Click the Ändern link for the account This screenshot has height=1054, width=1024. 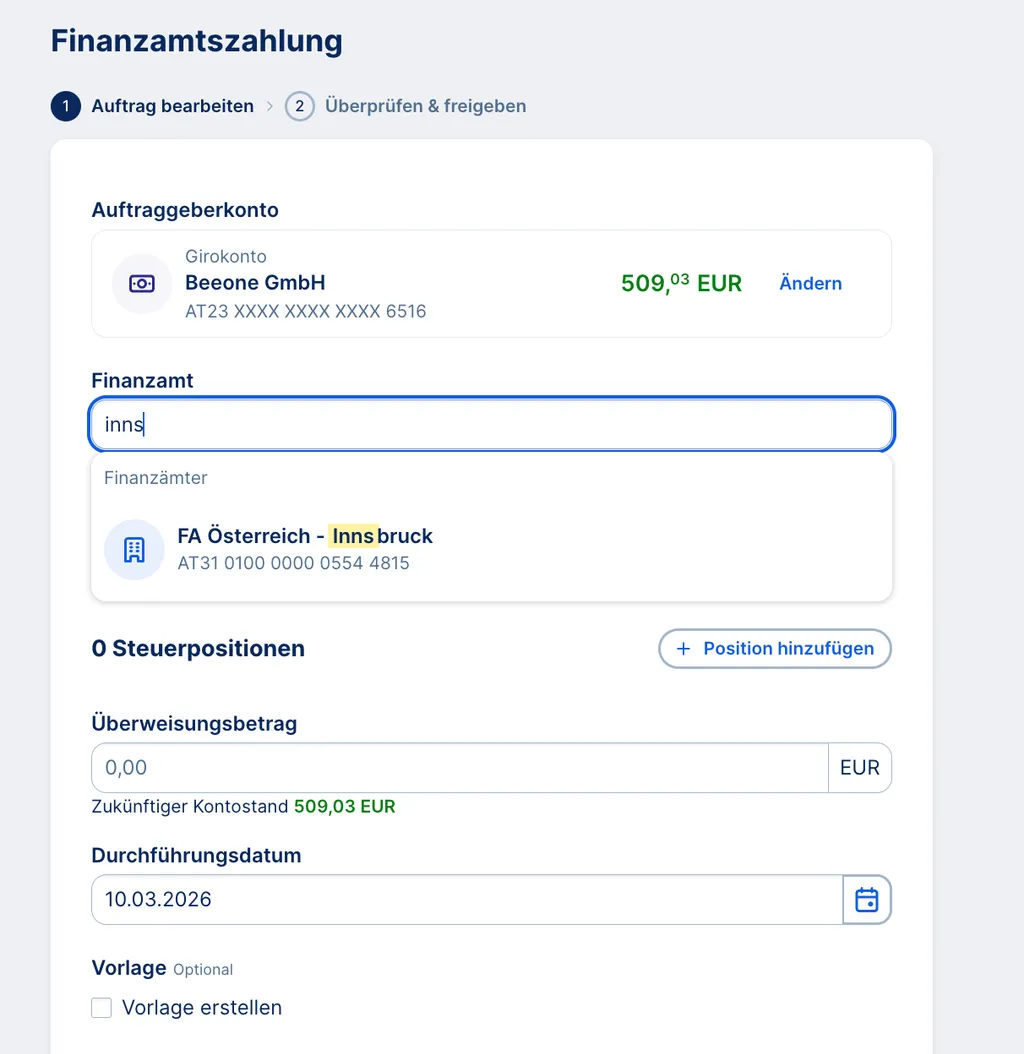pos(810,283)
